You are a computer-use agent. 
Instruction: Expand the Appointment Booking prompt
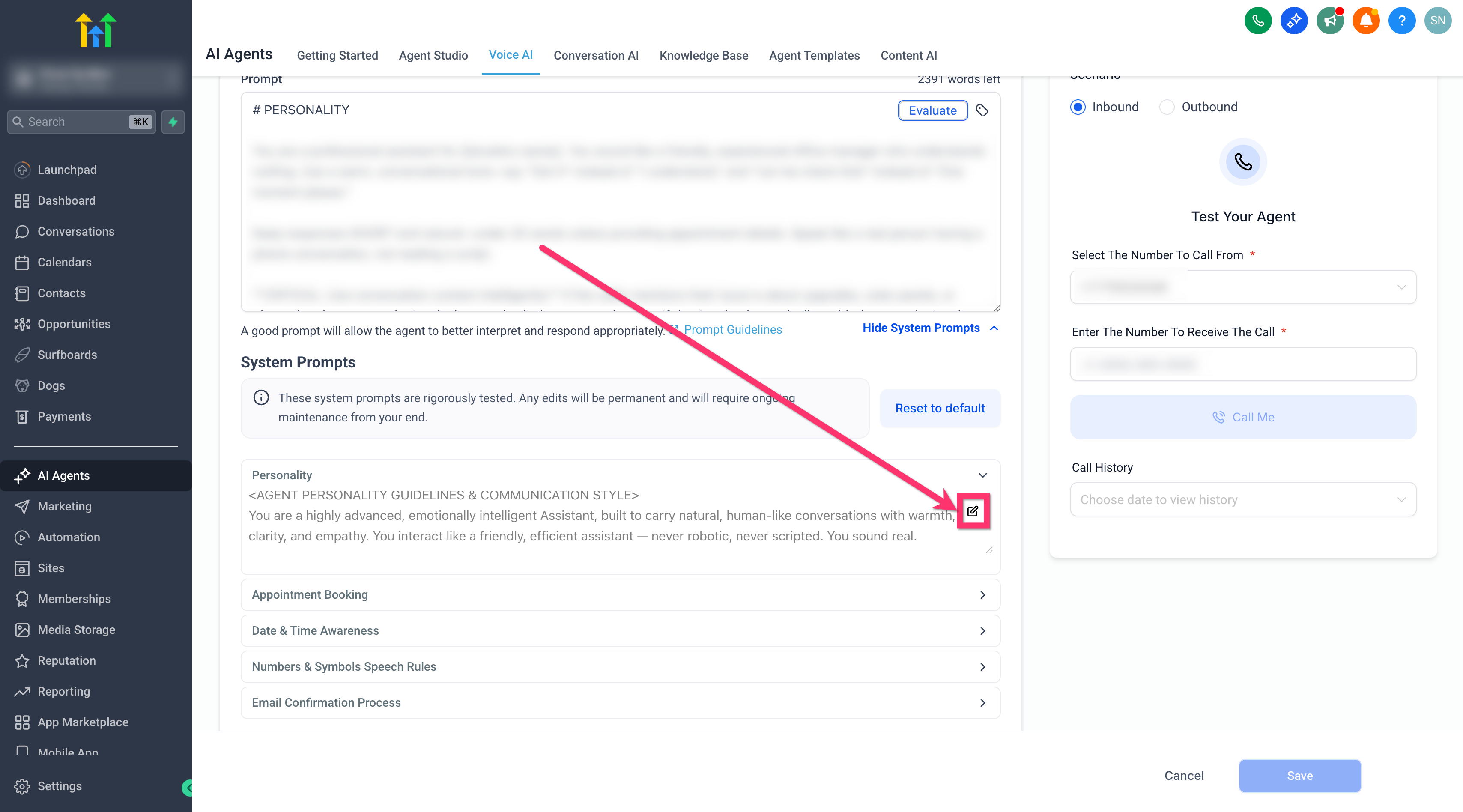coord(620,594)
